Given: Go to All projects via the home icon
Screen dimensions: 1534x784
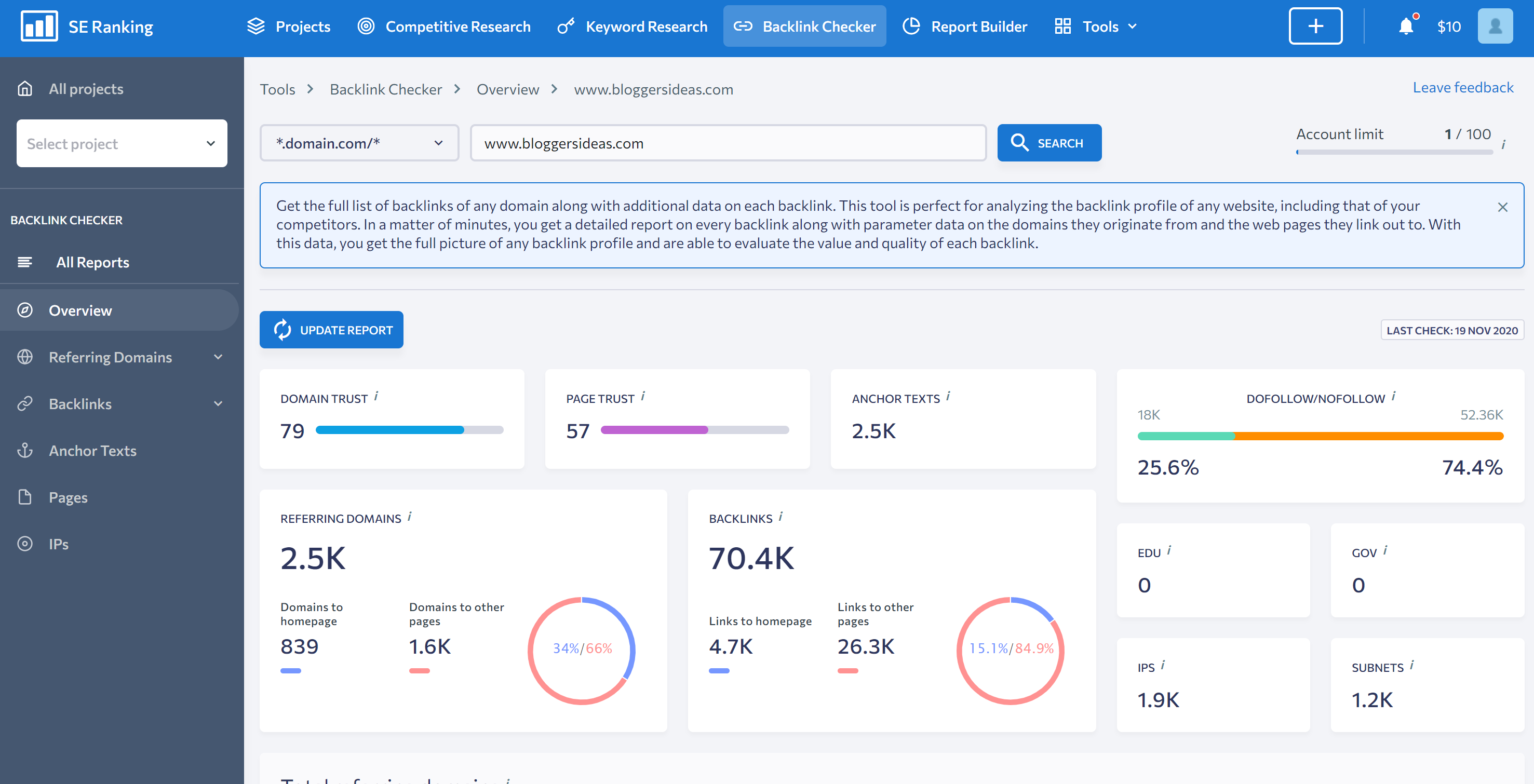Looking at the screenshot, I should (x=86, y=88).
